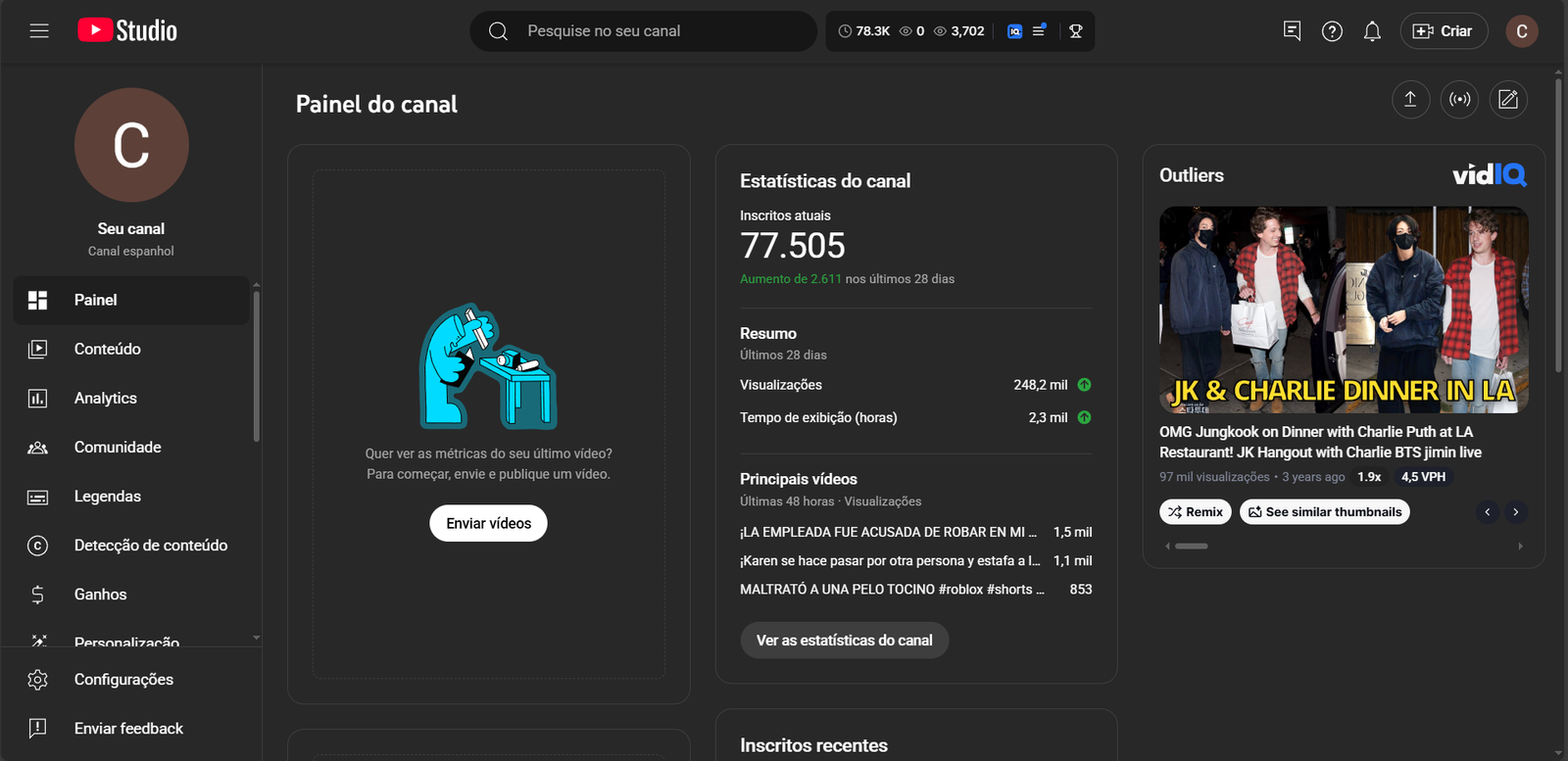Open the hamburger navigation menu
Image resolution: width=1568 pixels, height=761 pixels.
(39, 31)
